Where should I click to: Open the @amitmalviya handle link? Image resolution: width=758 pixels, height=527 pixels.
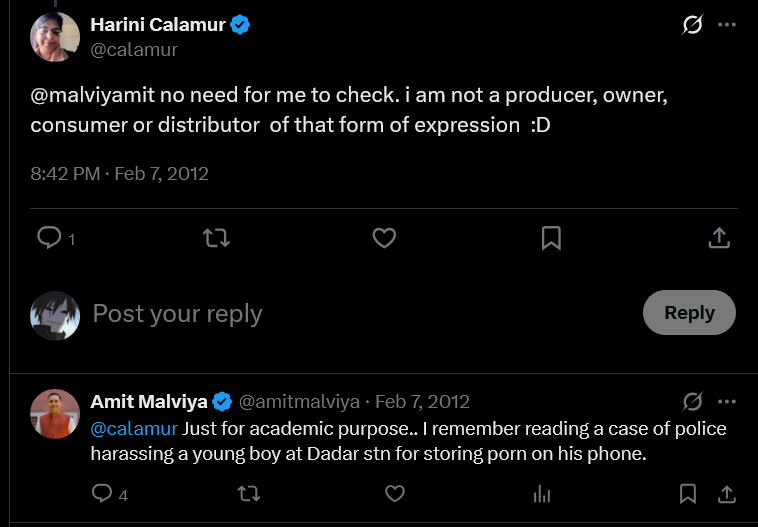(x=299, y=402)
